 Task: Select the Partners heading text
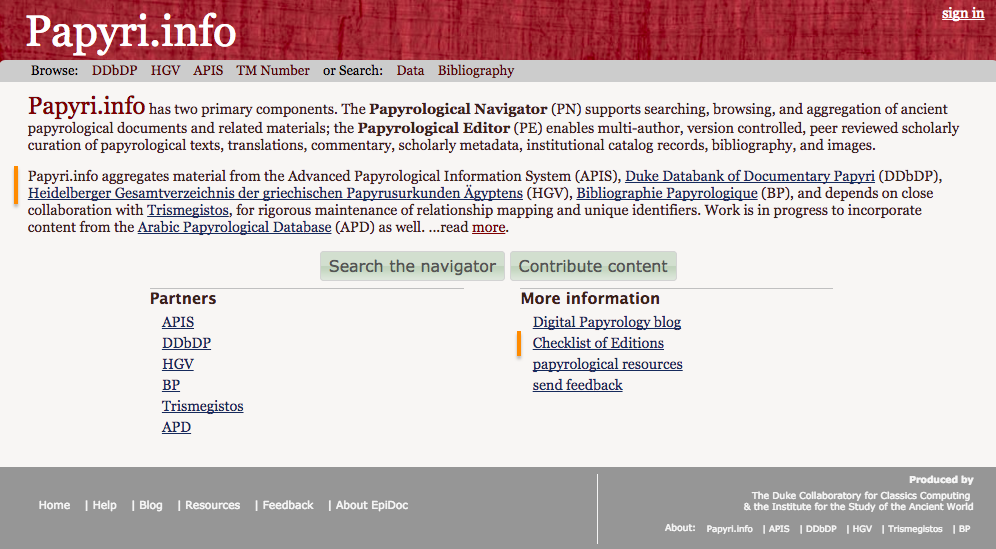point(183,299)
